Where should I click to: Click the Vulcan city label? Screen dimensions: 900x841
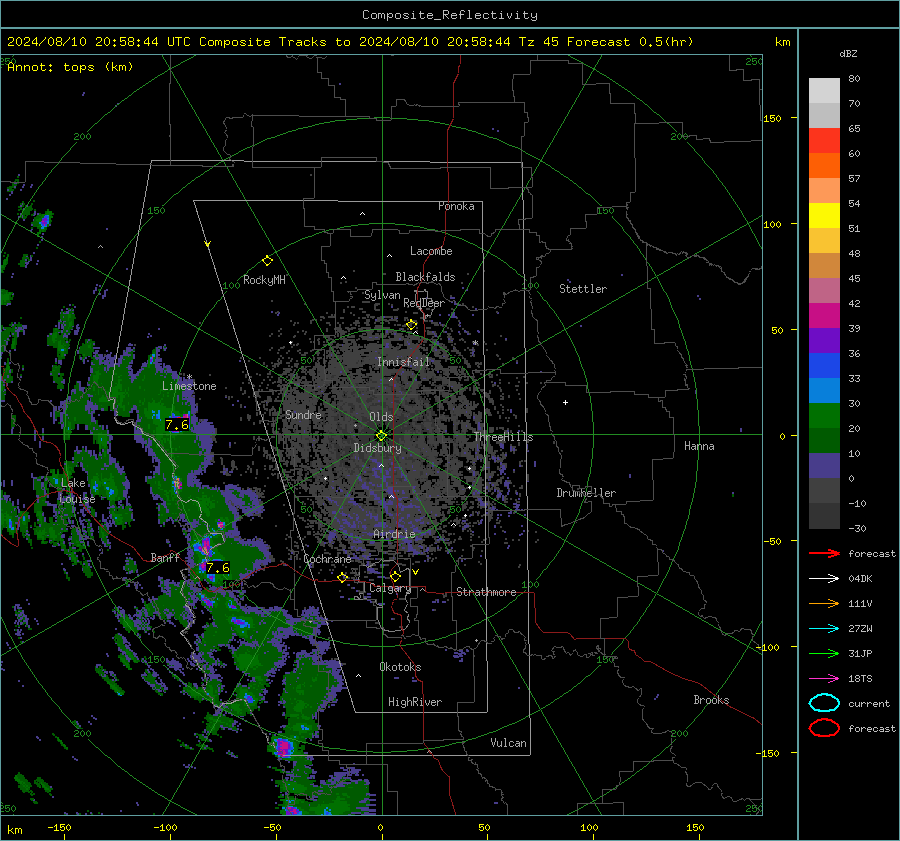point(509,743)
